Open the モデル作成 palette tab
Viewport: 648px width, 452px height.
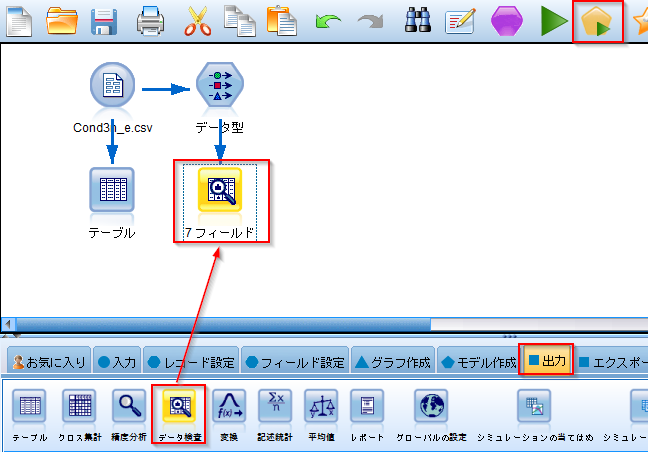point(478,362)
